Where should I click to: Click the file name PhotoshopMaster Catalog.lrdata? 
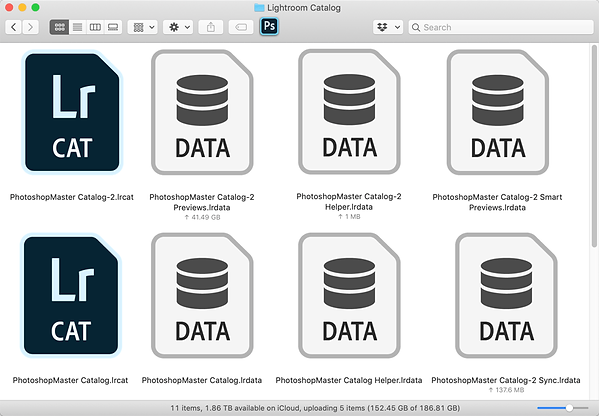[202, 380]
